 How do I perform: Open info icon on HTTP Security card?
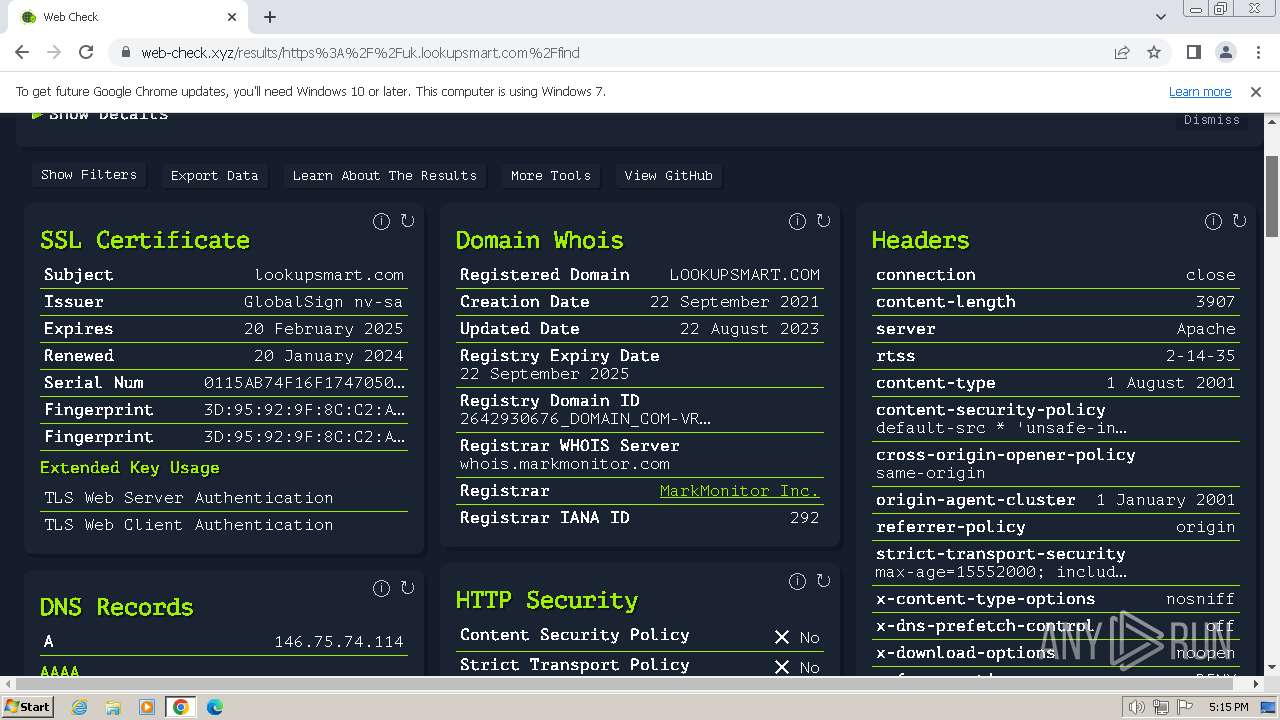(797, 582)
